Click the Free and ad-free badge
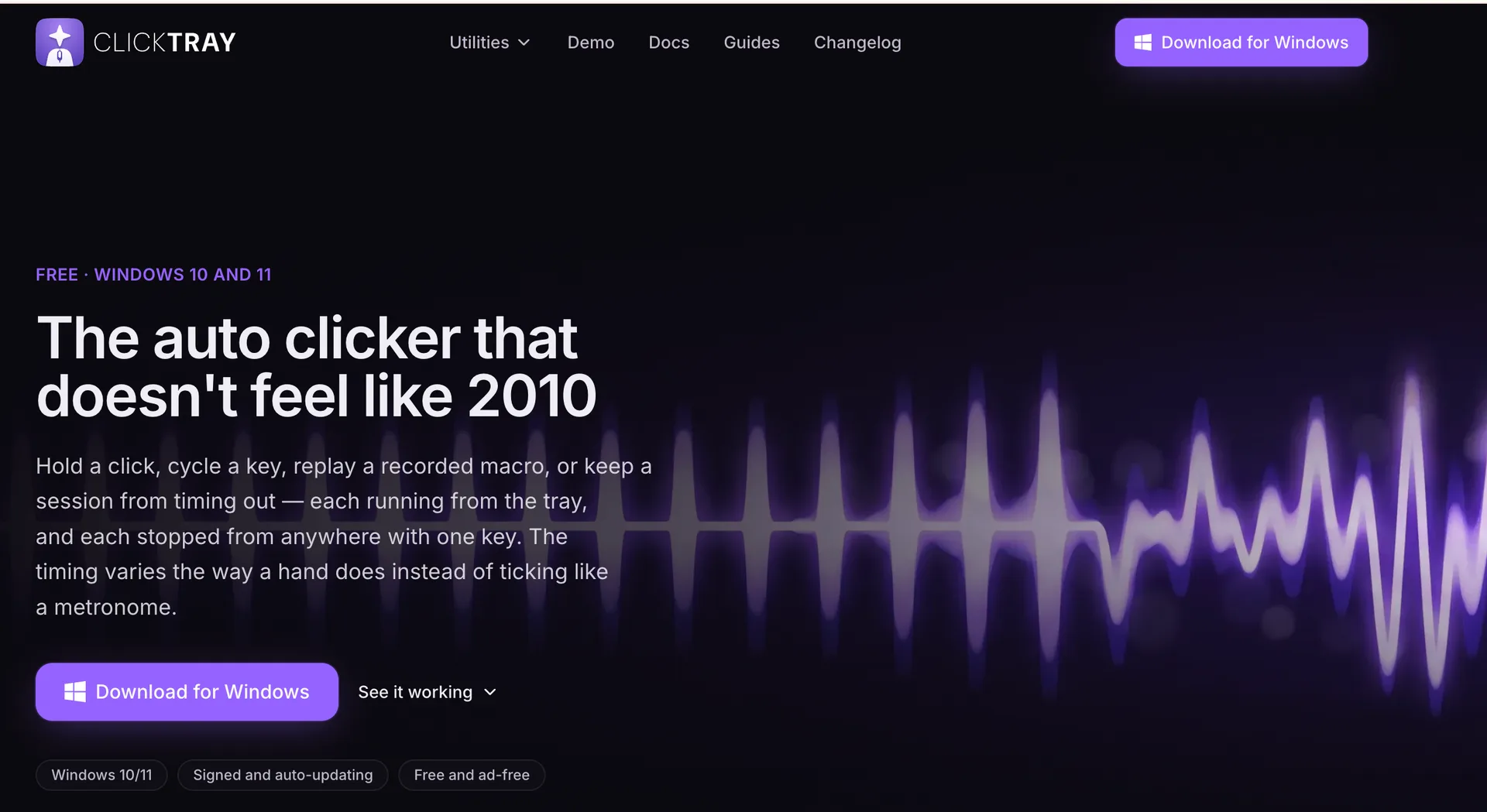The image size is (1487, 812). click(472, 775)
